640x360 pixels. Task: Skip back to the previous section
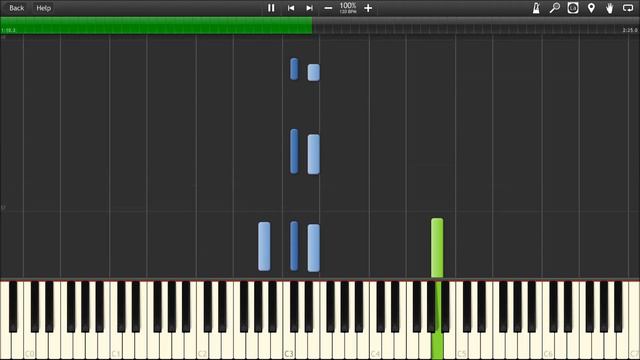[x=291, y=8]
